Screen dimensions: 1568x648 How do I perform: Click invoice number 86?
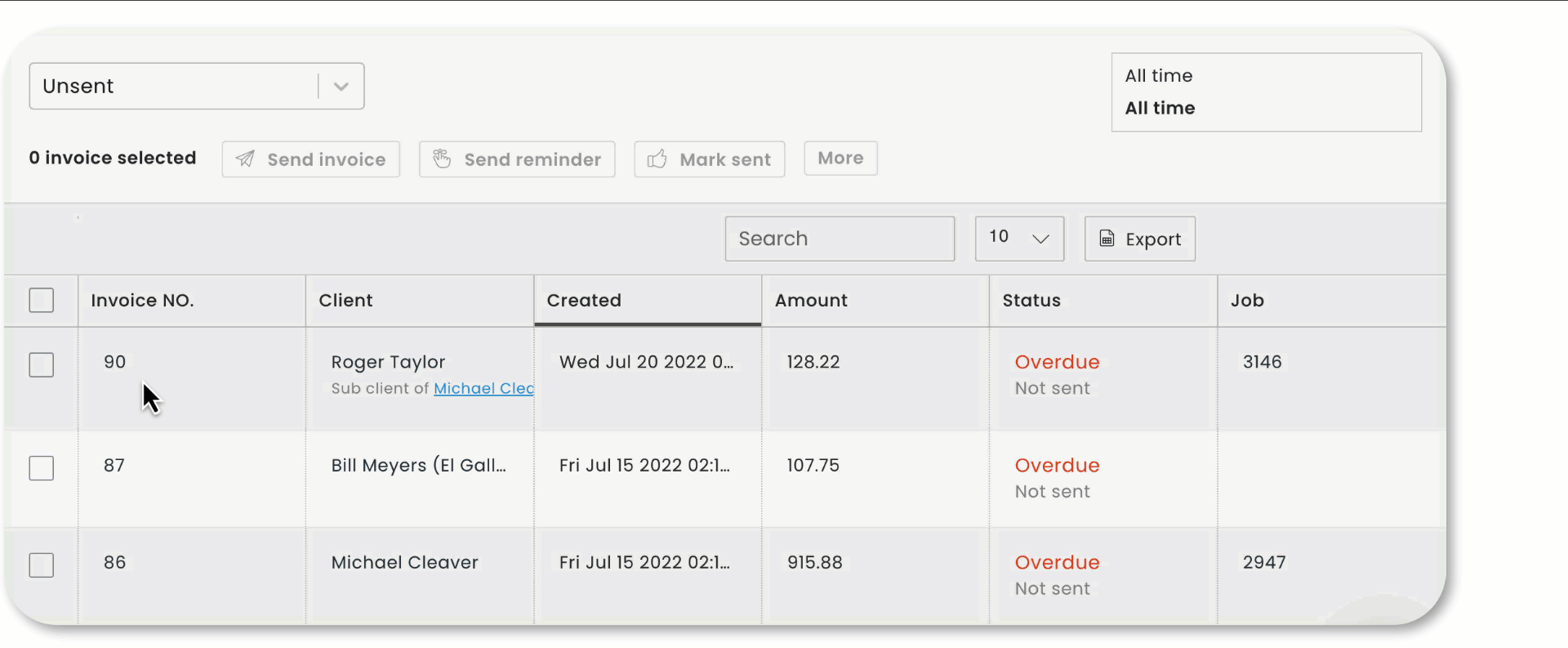(x=114, y=562)
